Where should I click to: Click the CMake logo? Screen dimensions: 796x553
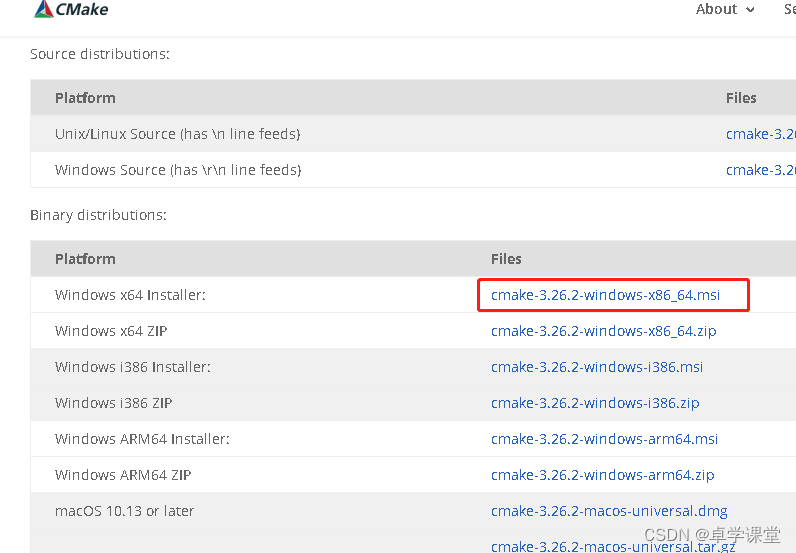(x=71, y=9)
